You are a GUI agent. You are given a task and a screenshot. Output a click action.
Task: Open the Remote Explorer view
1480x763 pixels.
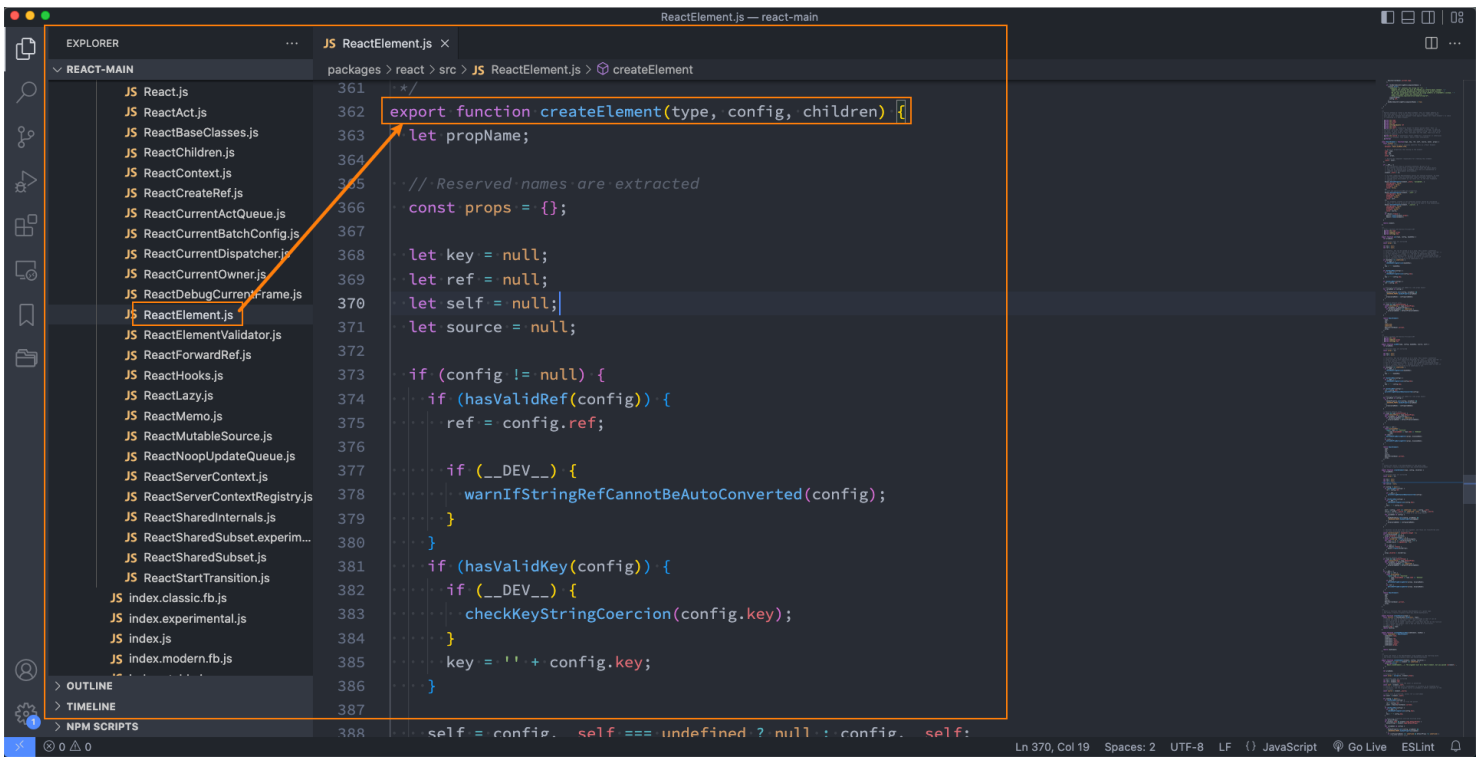click(26, 271)
